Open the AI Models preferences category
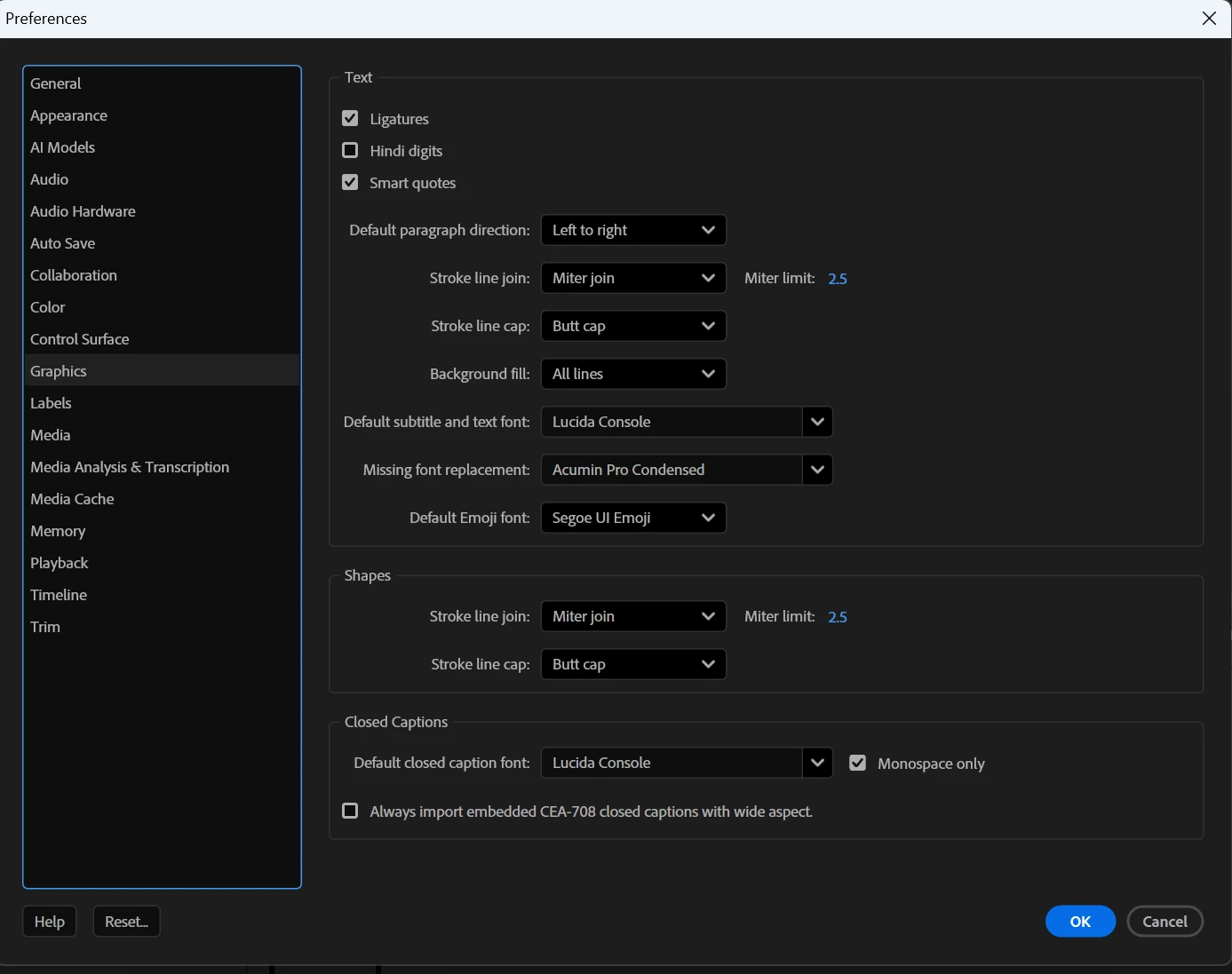The width and height of the screenshot is (1232, 974). (x=162, y=147)
